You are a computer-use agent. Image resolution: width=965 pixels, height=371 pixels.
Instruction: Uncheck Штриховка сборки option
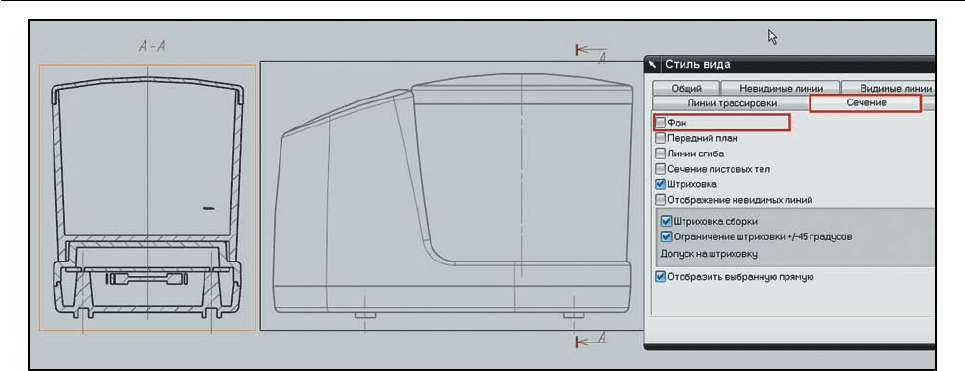click(667, 221)
